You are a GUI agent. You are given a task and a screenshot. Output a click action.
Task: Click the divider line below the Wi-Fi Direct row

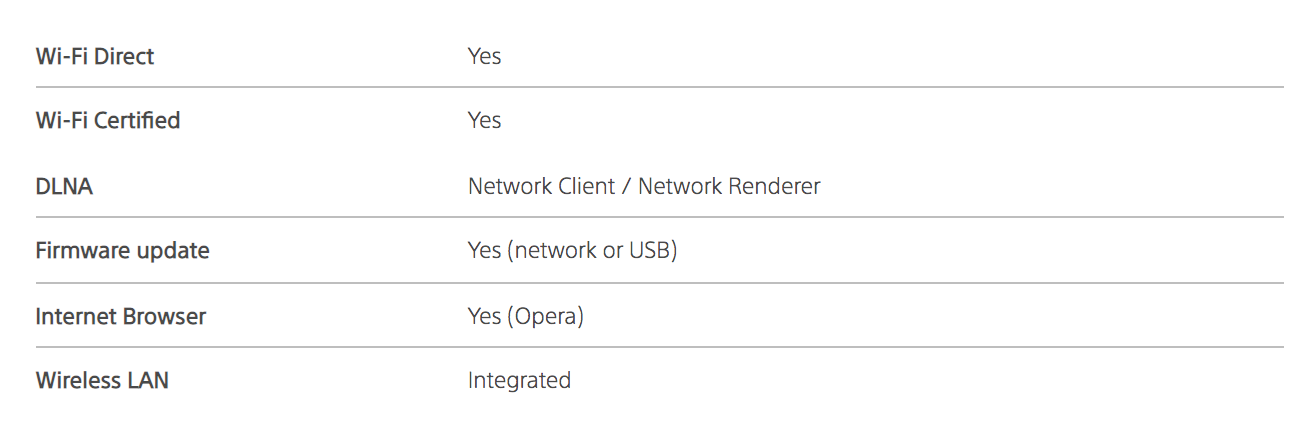(x=660, y=87)
